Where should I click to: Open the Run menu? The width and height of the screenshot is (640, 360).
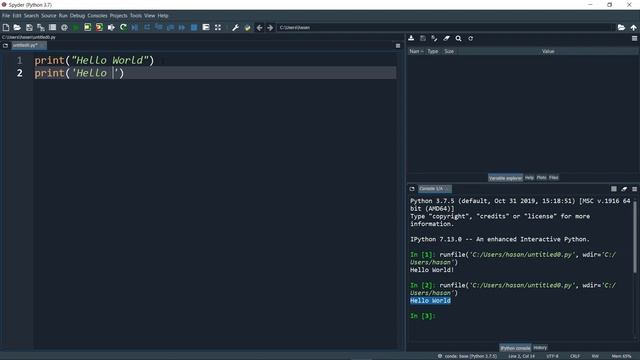pos(63,16)
